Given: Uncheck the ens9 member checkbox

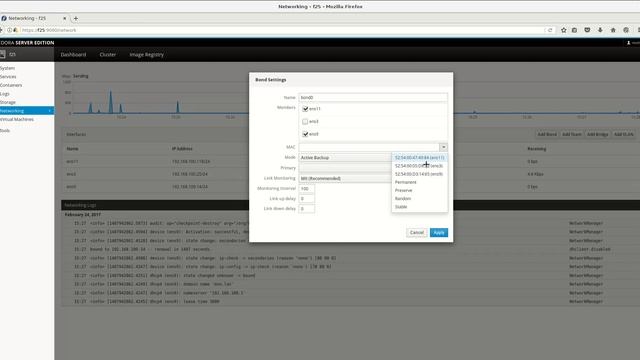Looking at the screenshot, I should pyautogui.click(x=305, y=134).
